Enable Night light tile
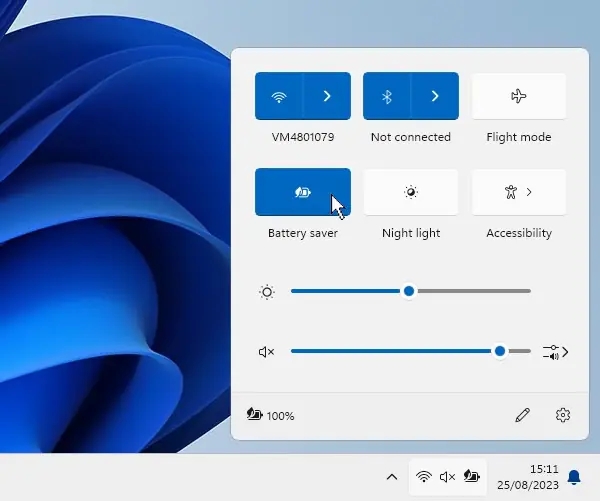The width and height of the screenshot is (600, 501). pos(411,192)
